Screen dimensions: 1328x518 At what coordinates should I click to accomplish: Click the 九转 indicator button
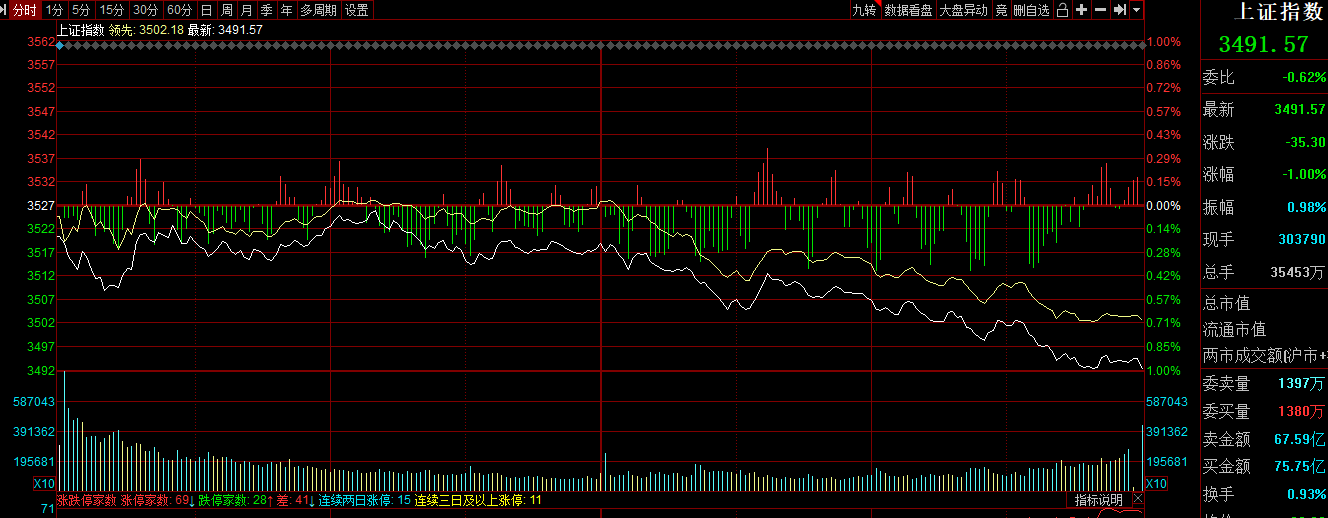pyautogui.click(x=864, y=10)
